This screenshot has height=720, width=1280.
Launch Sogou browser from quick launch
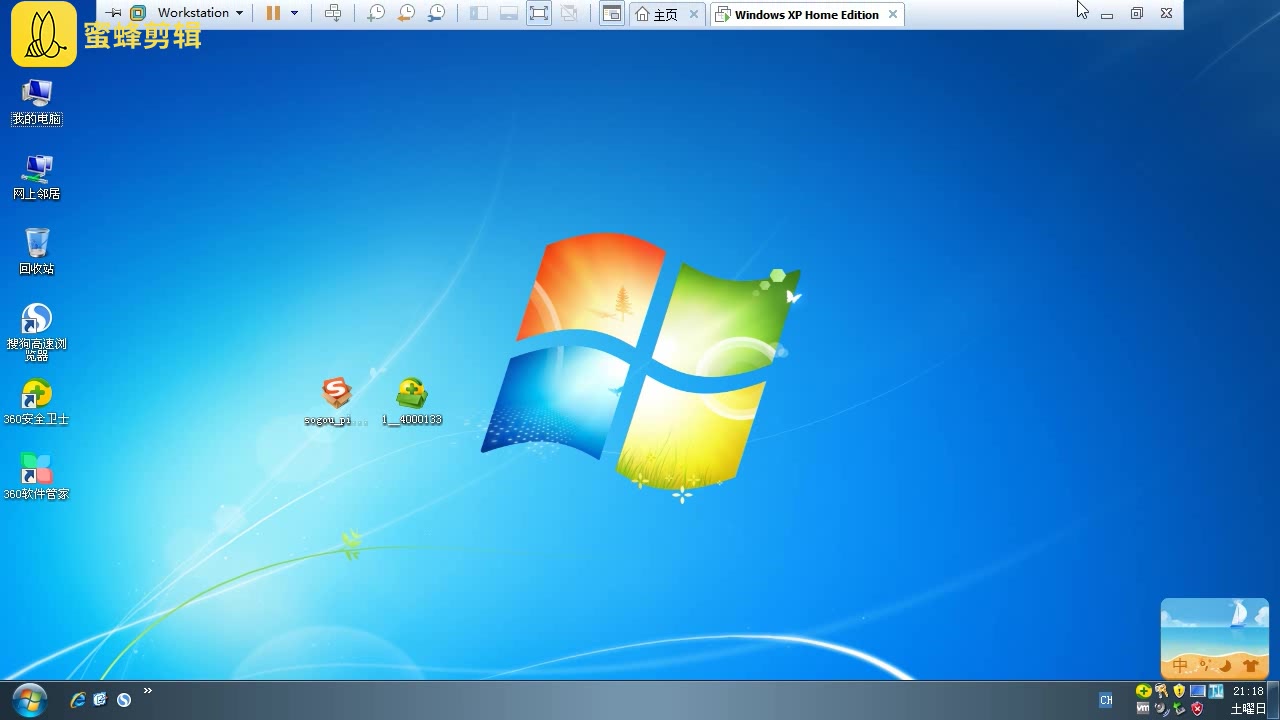pyautogui.click(x=124, y=700)
